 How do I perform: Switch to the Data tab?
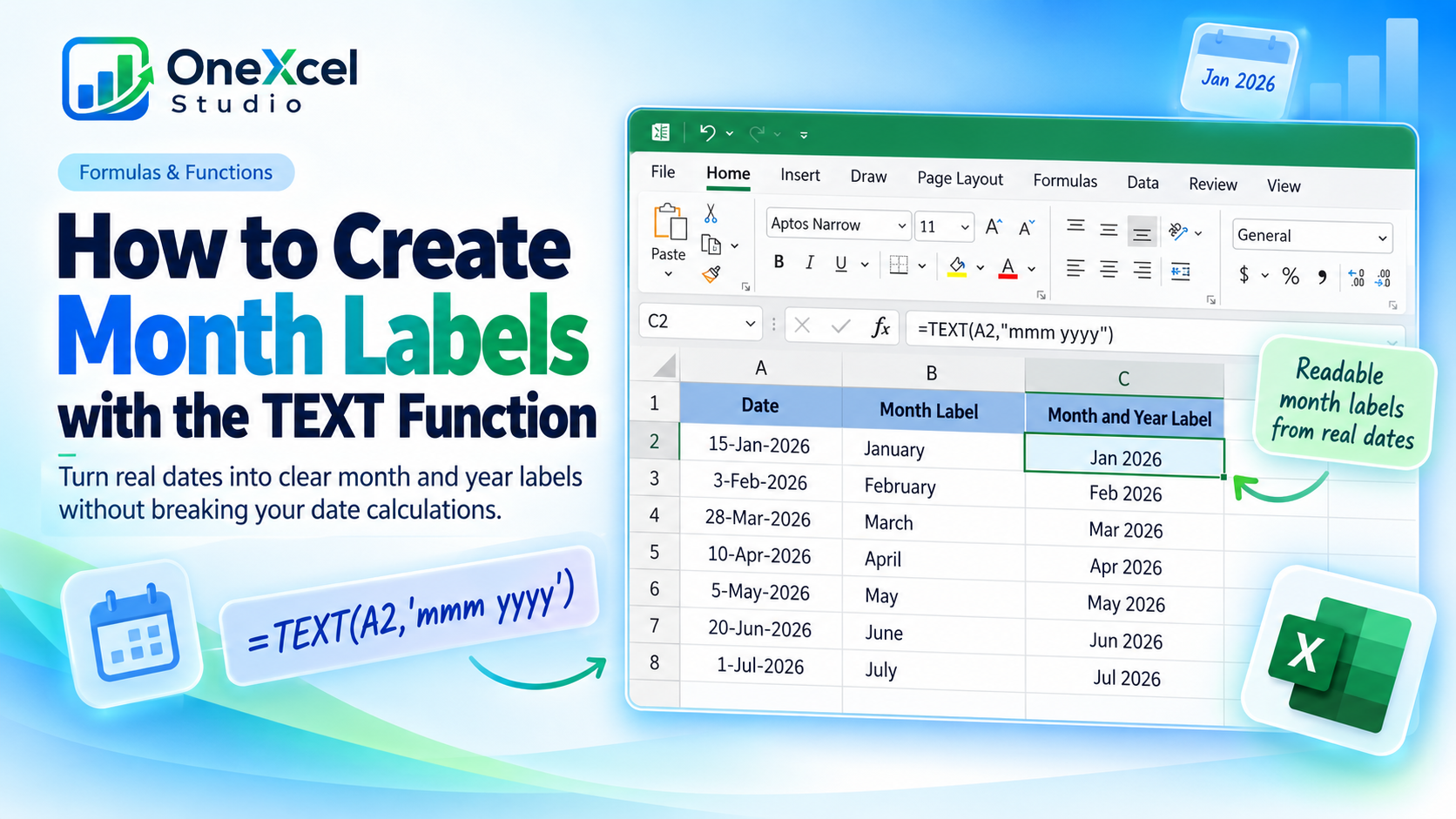coord(1143,182)
